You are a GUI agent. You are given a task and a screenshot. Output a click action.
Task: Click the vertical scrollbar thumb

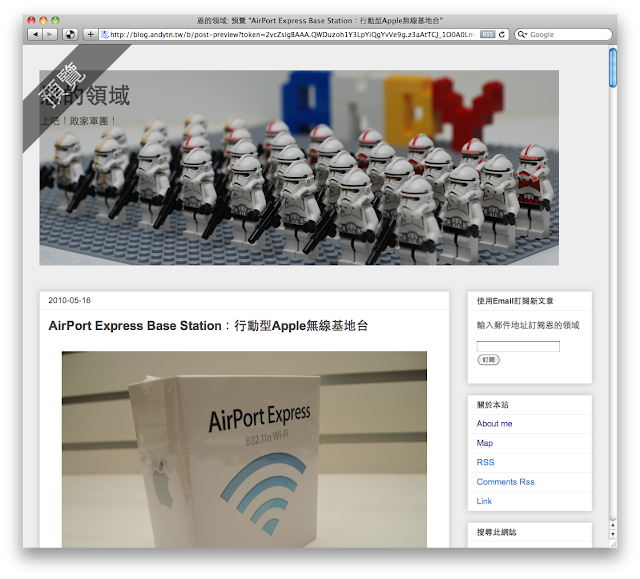[613, 68]
